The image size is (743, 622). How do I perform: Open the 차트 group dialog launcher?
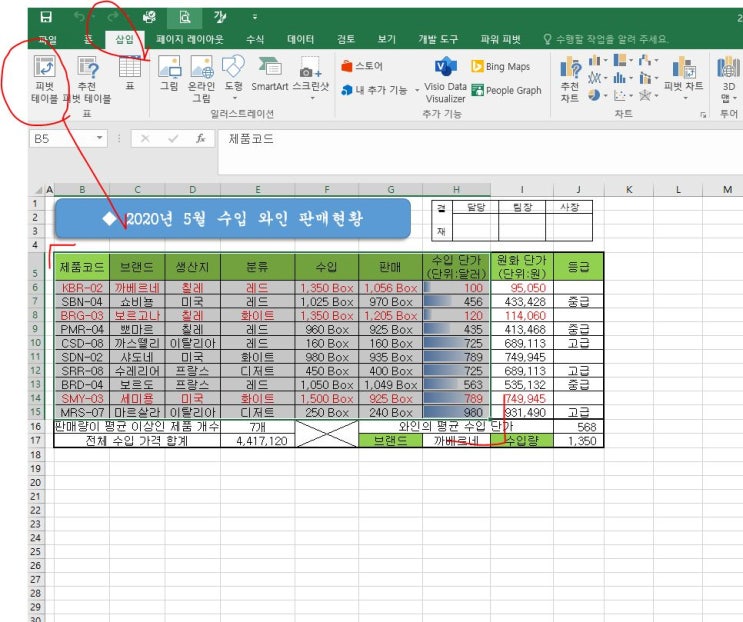point(703,115)
